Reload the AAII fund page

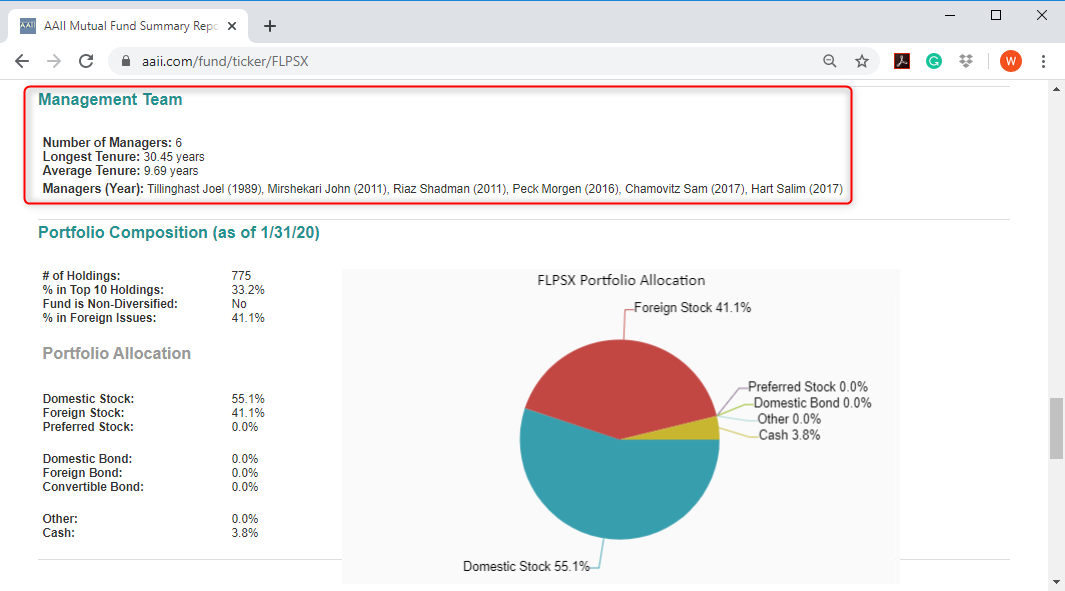pyautogui.click(x=86, y=61)
